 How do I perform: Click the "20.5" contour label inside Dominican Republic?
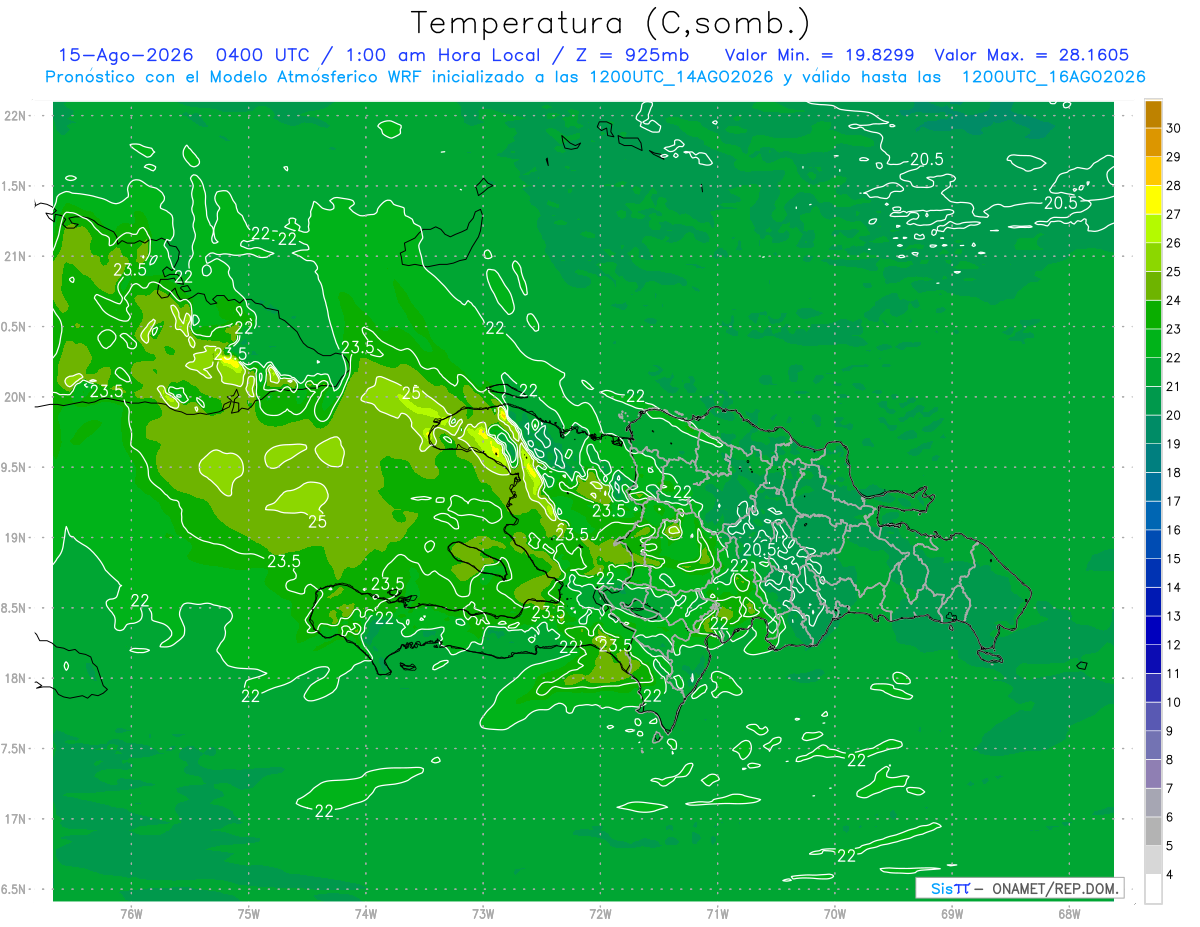click(x=760, y=549)
